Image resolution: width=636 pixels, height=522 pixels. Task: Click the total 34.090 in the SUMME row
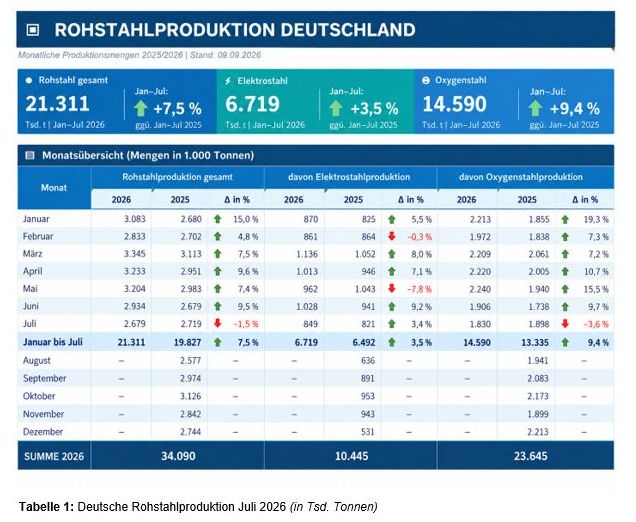pyautogui.click(x=178, y=456)
